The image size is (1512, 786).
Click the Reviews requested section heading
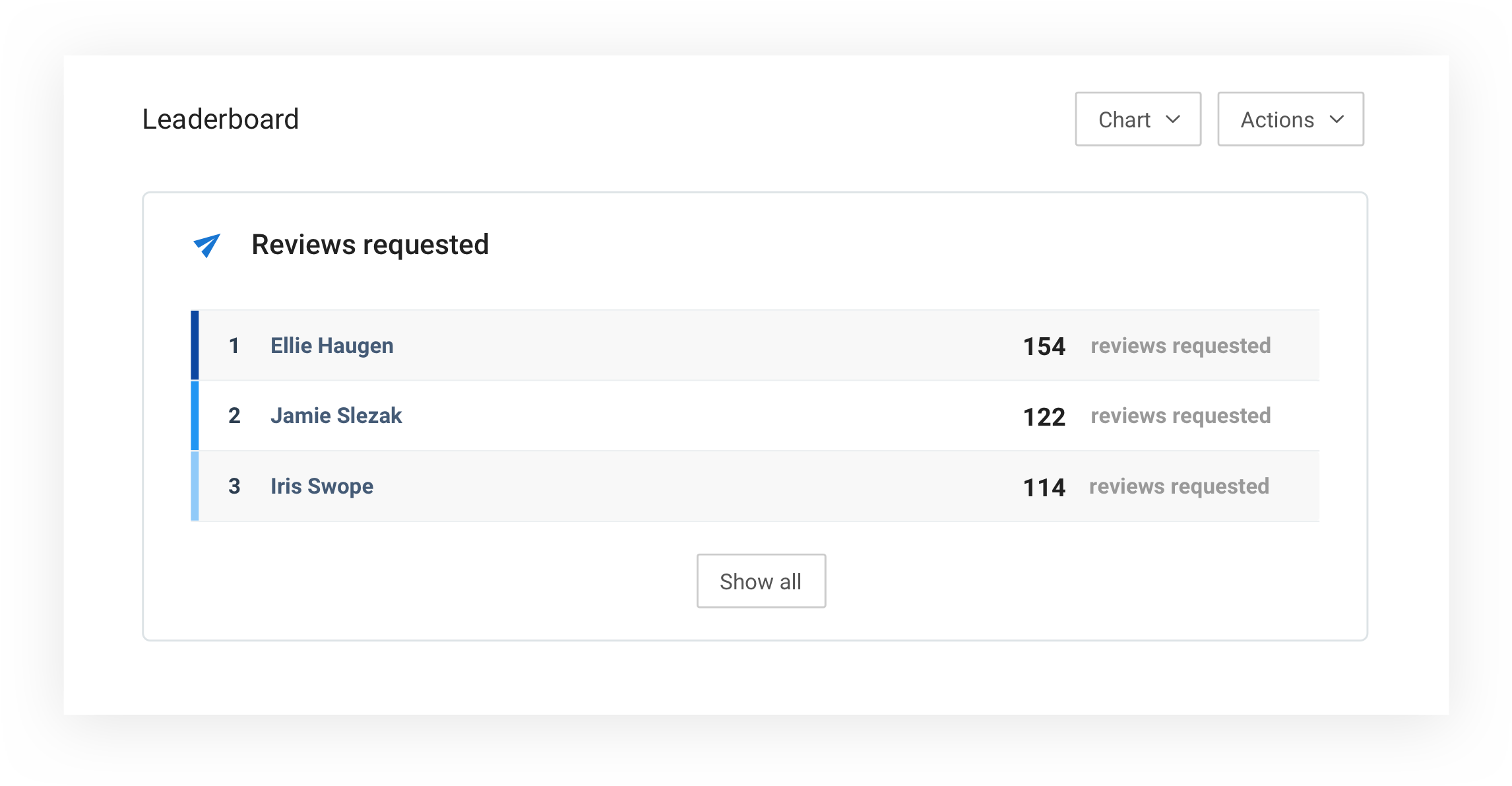click(370, 245)
